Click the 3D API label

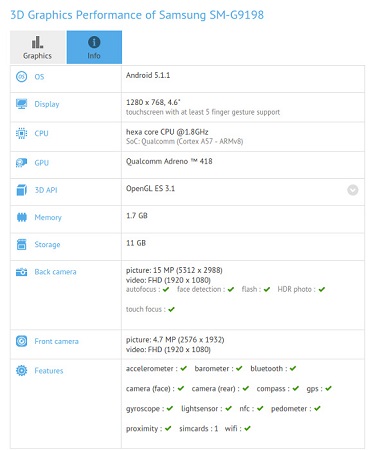click(46, 190)
